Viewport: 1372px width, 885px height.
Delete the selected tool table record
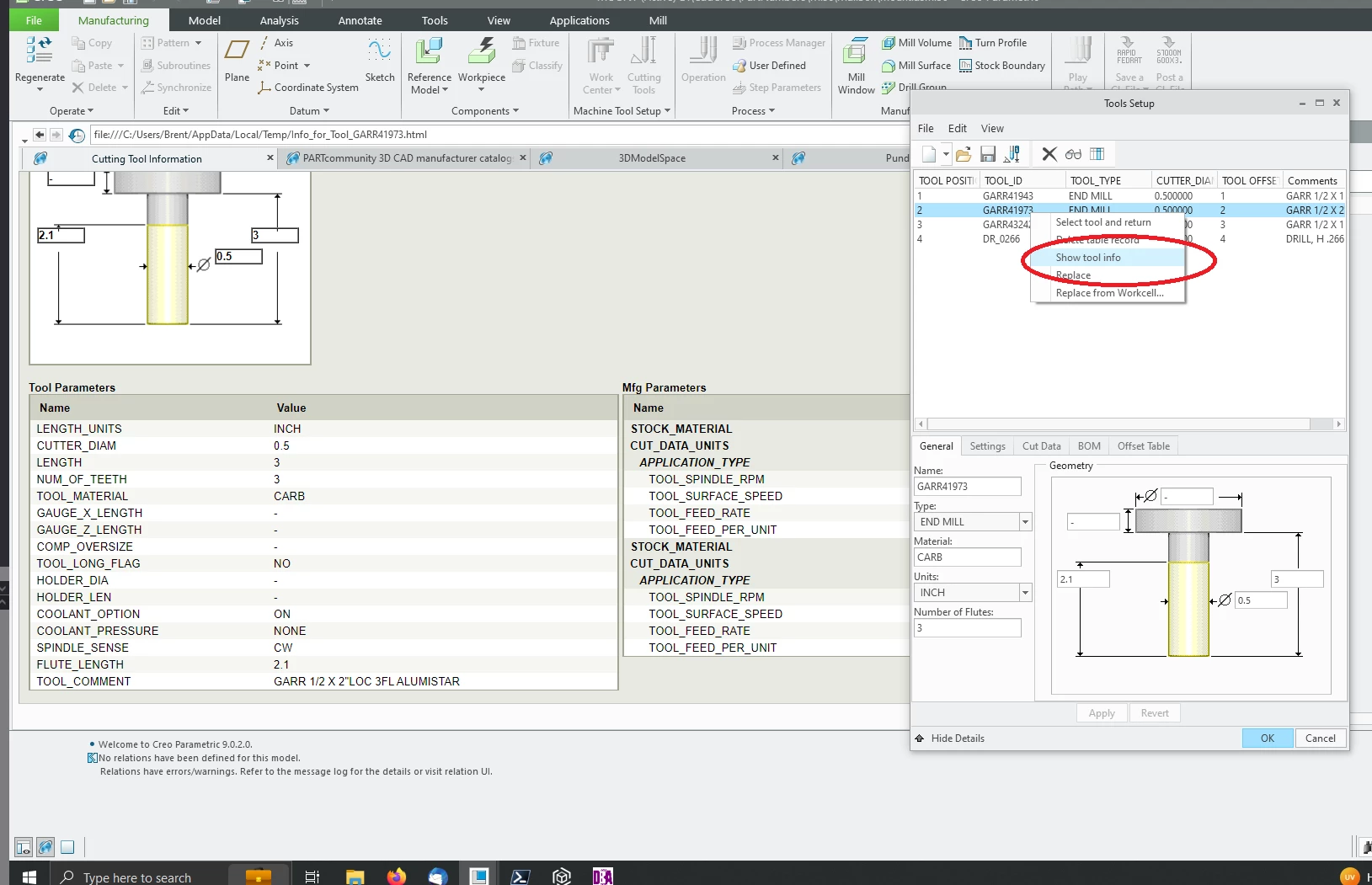pyautogui.click(x=1049, y=154)
